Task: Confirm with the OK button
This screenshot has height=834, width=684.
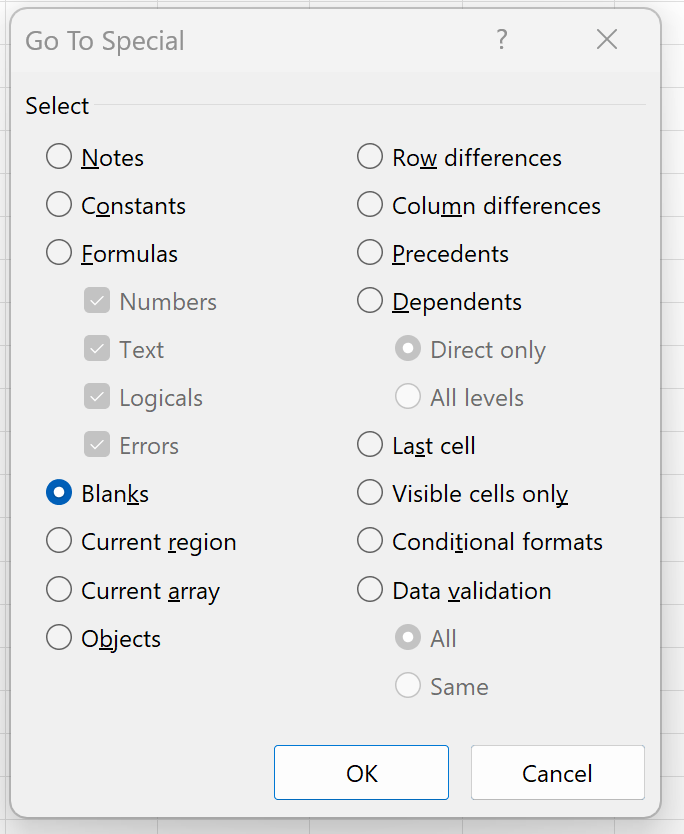Action: tap(361, 772)
